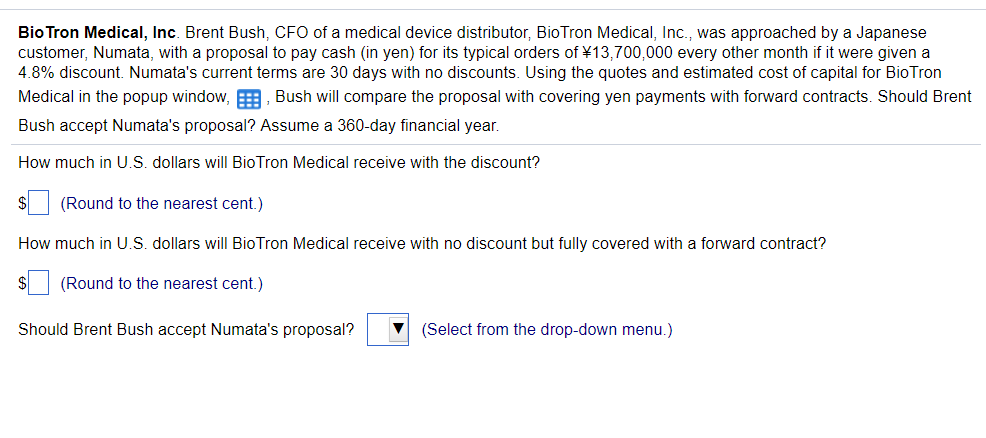
Task: Click the 'Should Brent Bush accept Numata's proposal?' label
Action: 186,329
